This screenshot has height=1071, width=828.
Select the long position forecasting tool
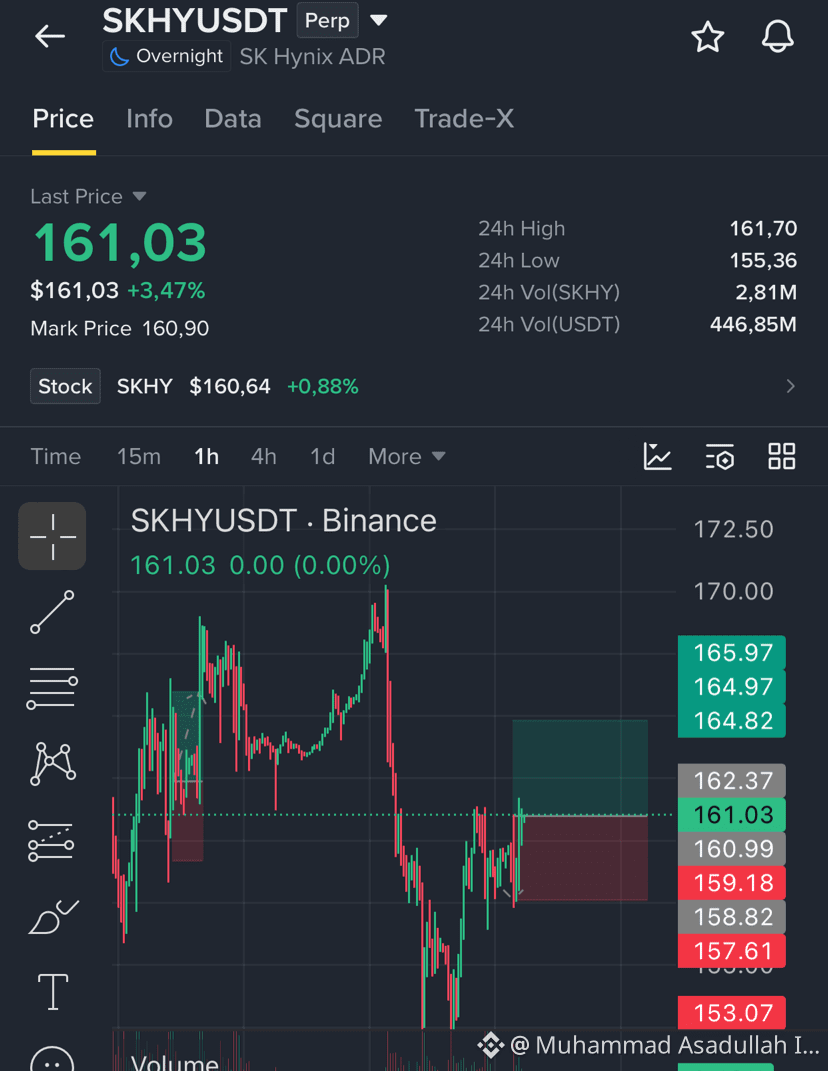(51, 840)
